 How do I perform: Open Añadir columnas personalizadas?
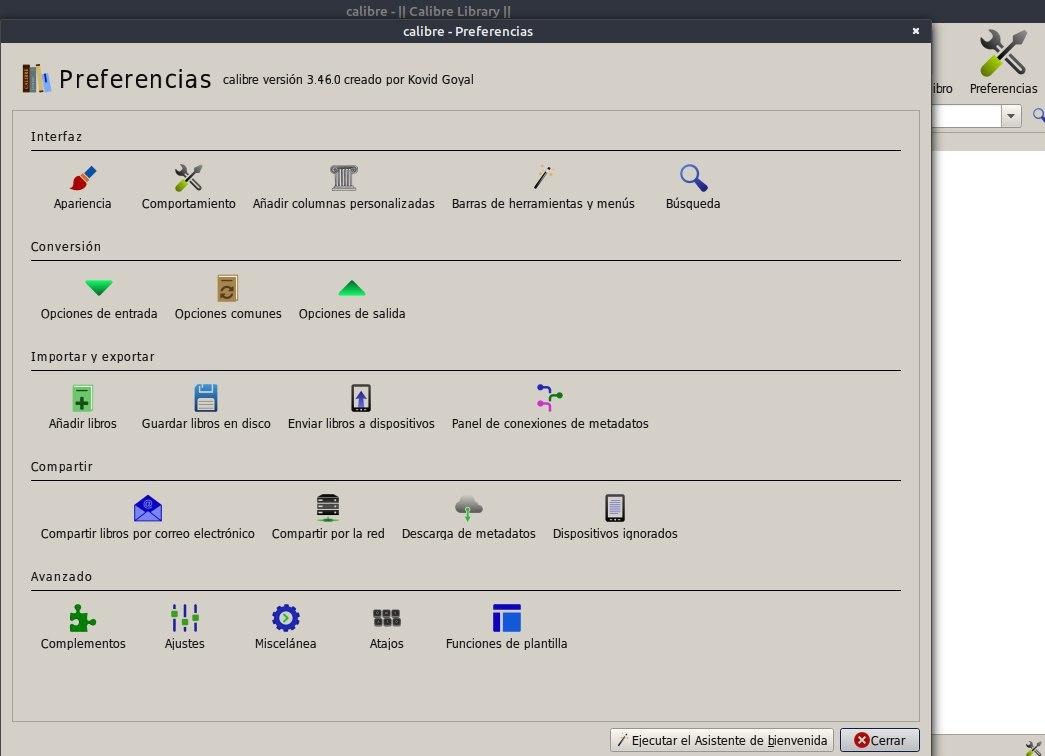click(343, 187)
